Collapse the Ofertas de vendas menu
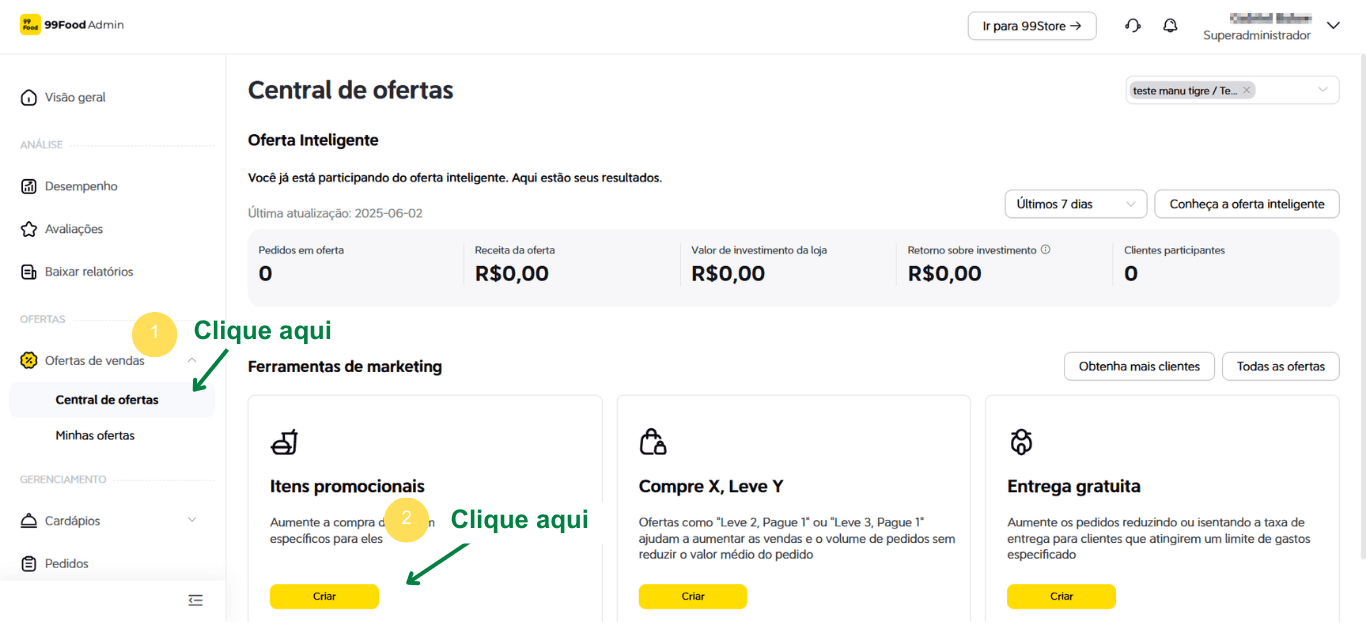This screenshot has width=1366, height=634. coord(191,360)
